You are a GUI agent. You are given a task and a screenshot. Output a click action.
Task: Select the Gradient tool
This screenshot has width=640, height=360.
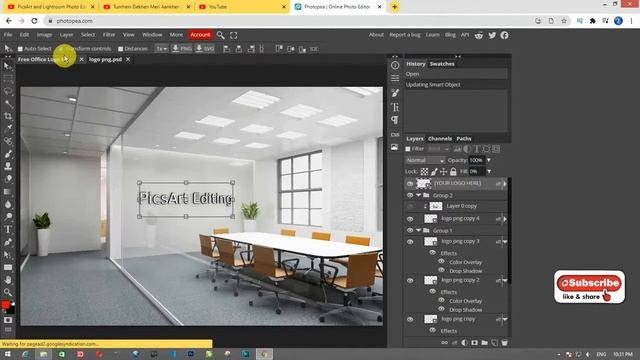coord(8,192)
